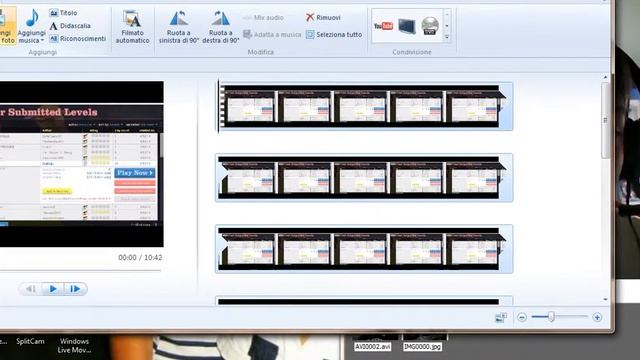Click the storyboard vertical scrollbar thumb
The height and width of the screenshot is (360, 640).
tap(605, 120)
